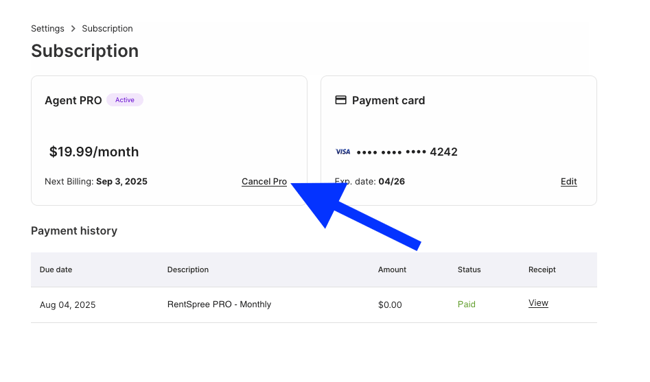Viewport: 650px width, 382px height.
Task: Click the masked card number ending 4242
Action: [407, 152]
